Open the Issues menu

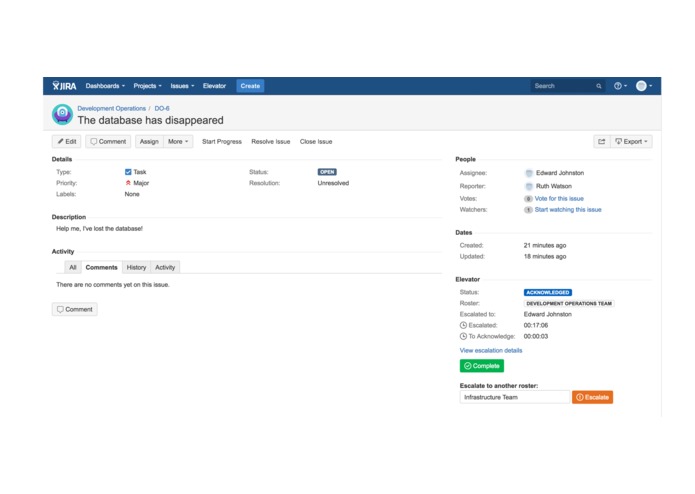coord(182,86)
